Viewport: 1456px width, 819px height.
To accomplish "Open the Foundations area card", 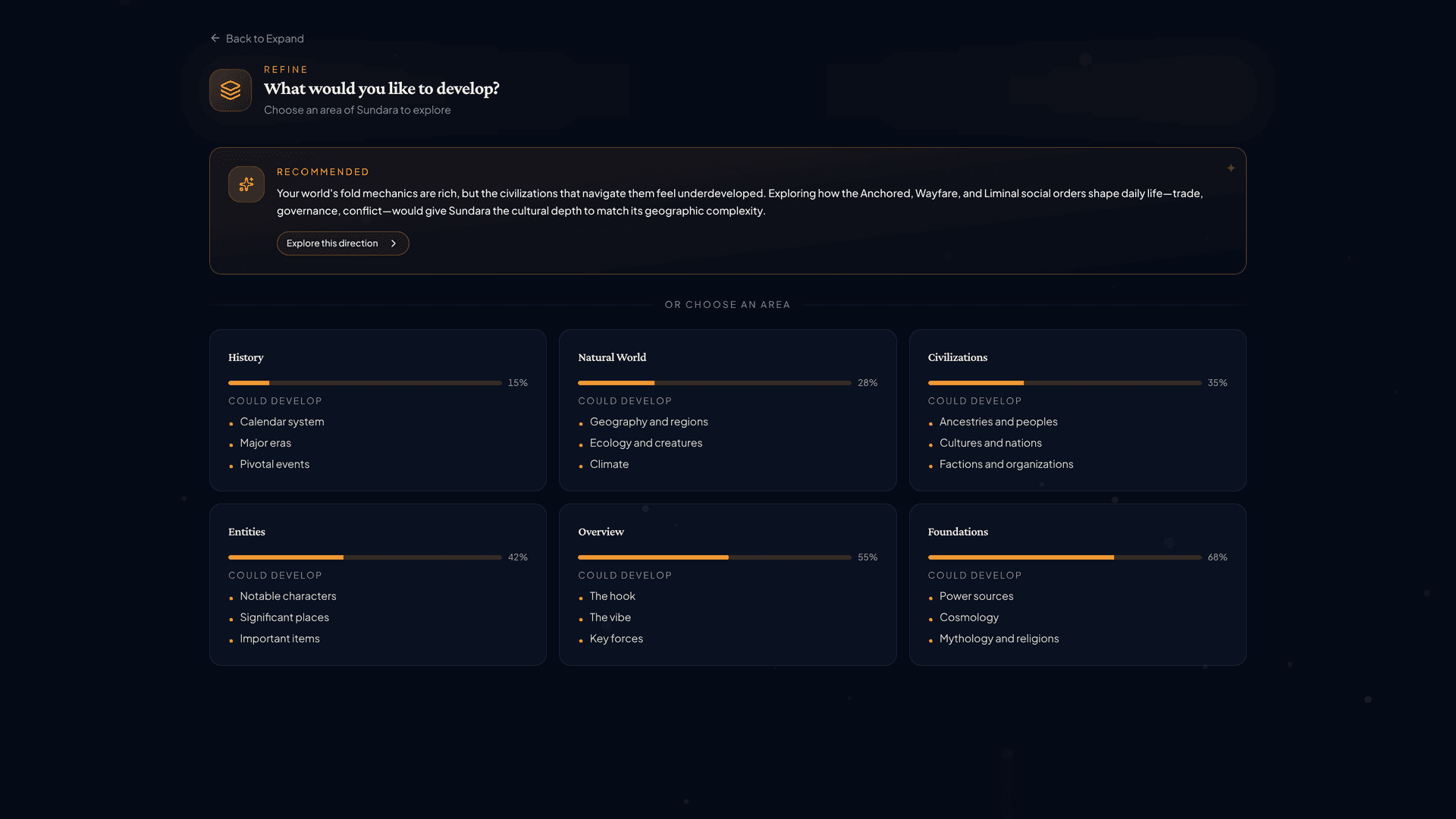I will point(1078,584).
